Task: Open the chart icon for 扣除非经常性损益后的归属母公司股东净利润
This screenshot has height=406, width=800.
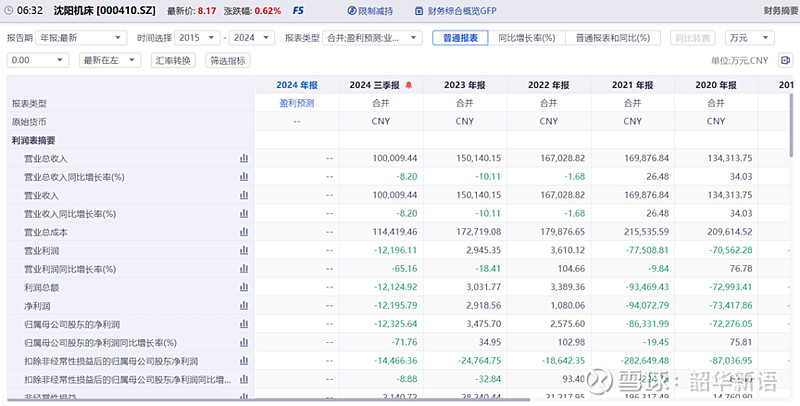Action: pyautogui.click(x=244, y=360)
